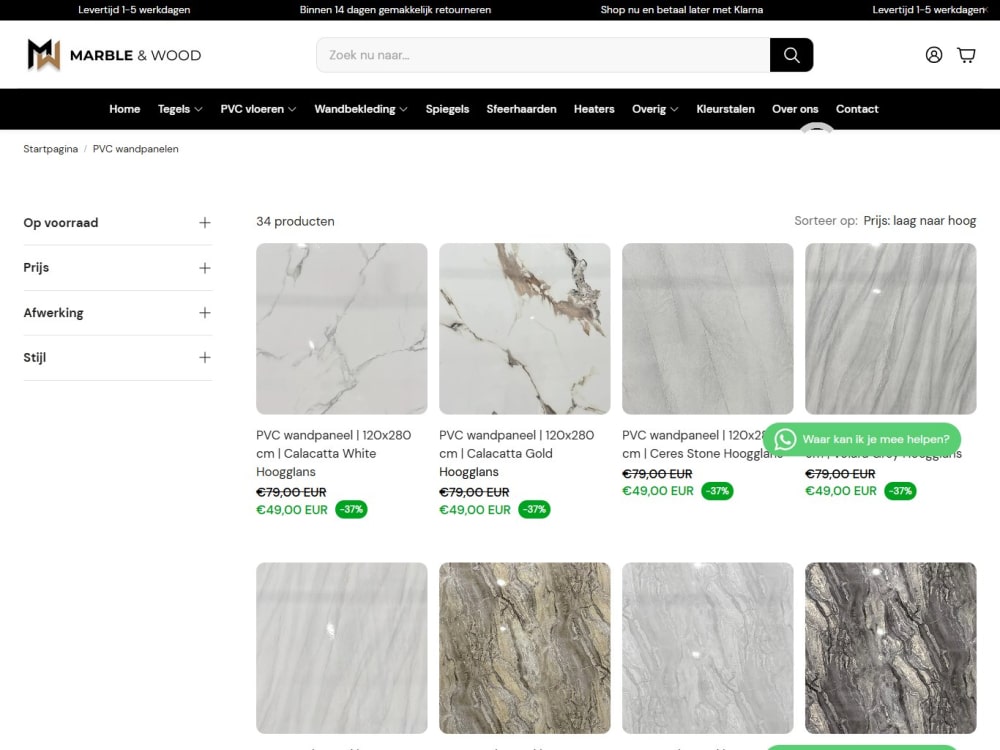Open the Ceres Stone Hoogglans product title
Image resolution: width=1000 pixels, height=750 pixels.
[x=702, y=445]
